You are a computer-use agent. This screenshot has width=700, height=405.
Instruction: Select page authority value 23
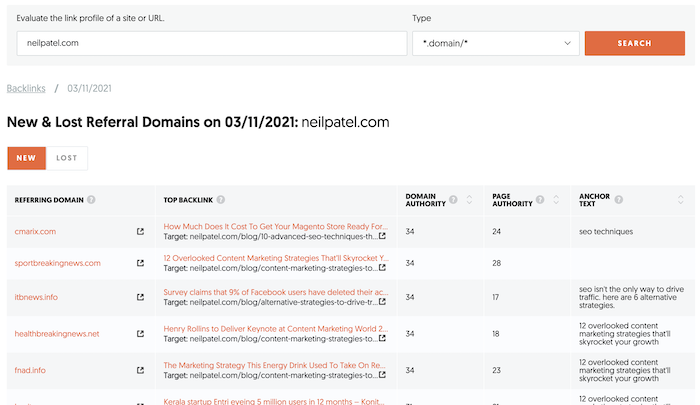click(x=496, y=370)
